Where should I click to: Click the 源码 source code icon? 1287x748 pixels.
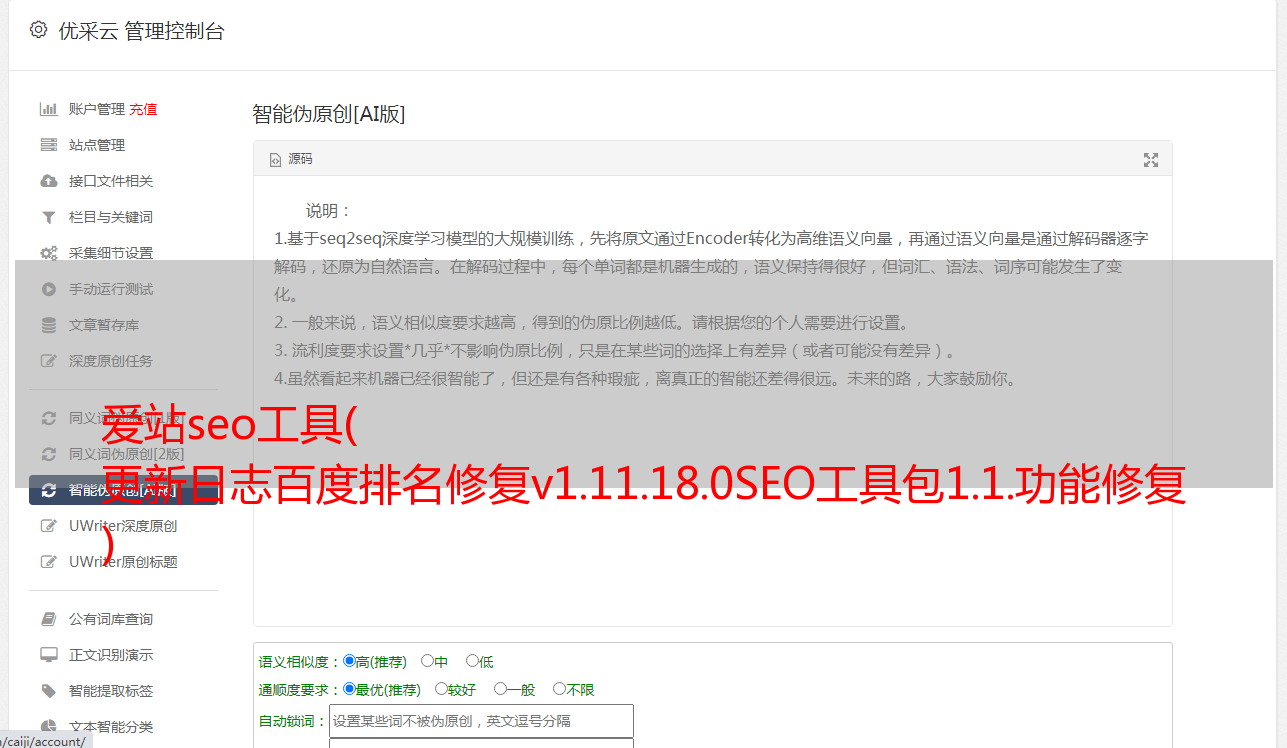[x=276, y=160]
